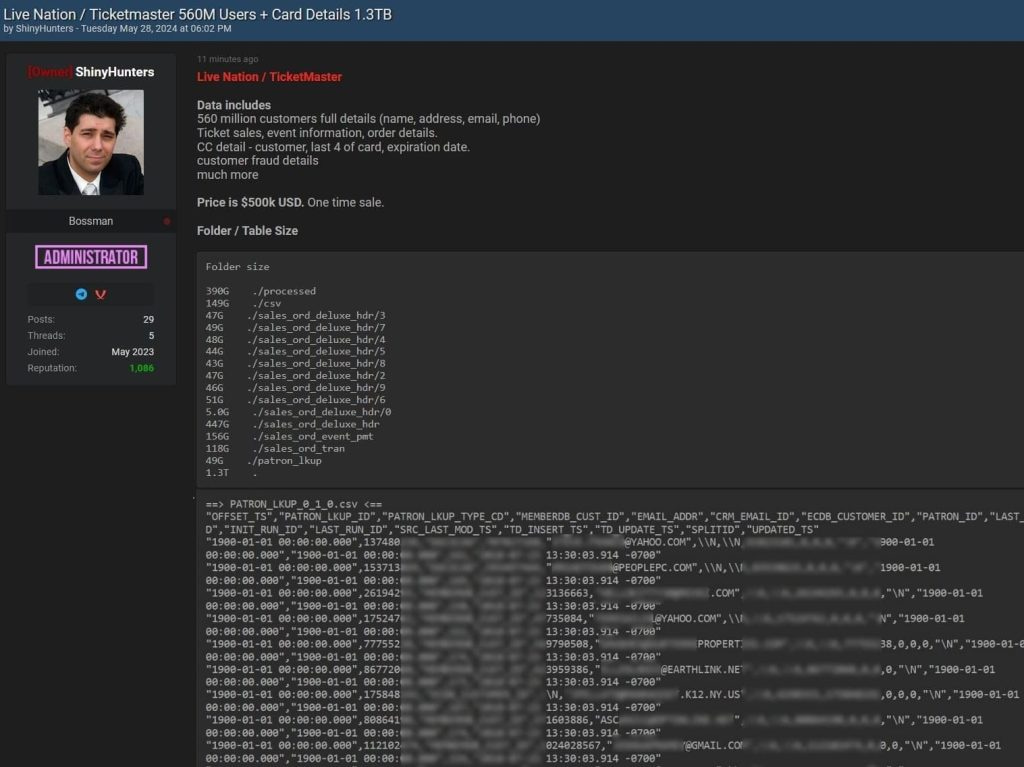Open the Telegram contact icon in profile sidebar
The height and width of the screenshot is (767, 1024).
click(x=81, y=294)
